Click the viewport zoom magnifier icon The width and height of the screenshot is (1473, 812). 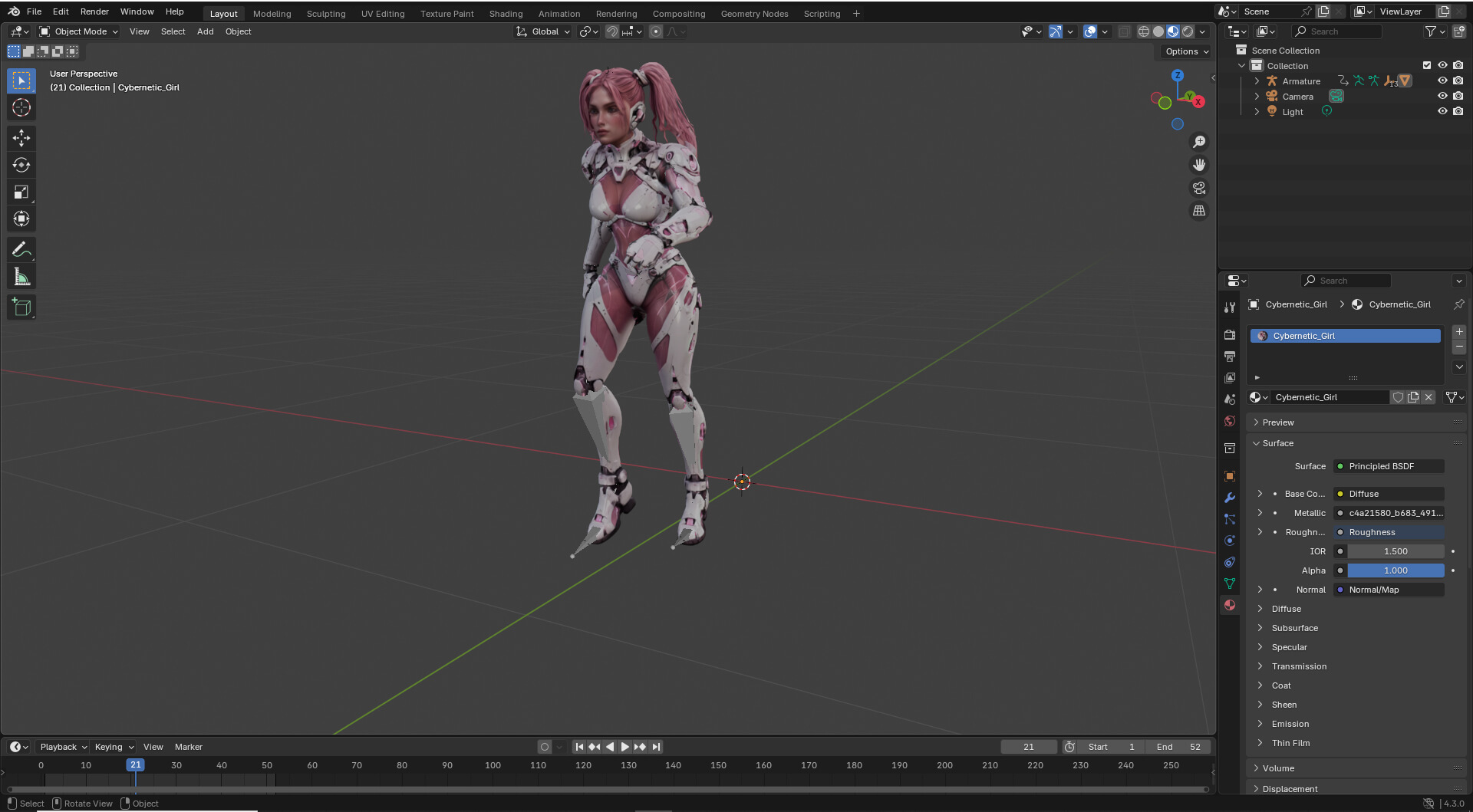pos(1199,142)
